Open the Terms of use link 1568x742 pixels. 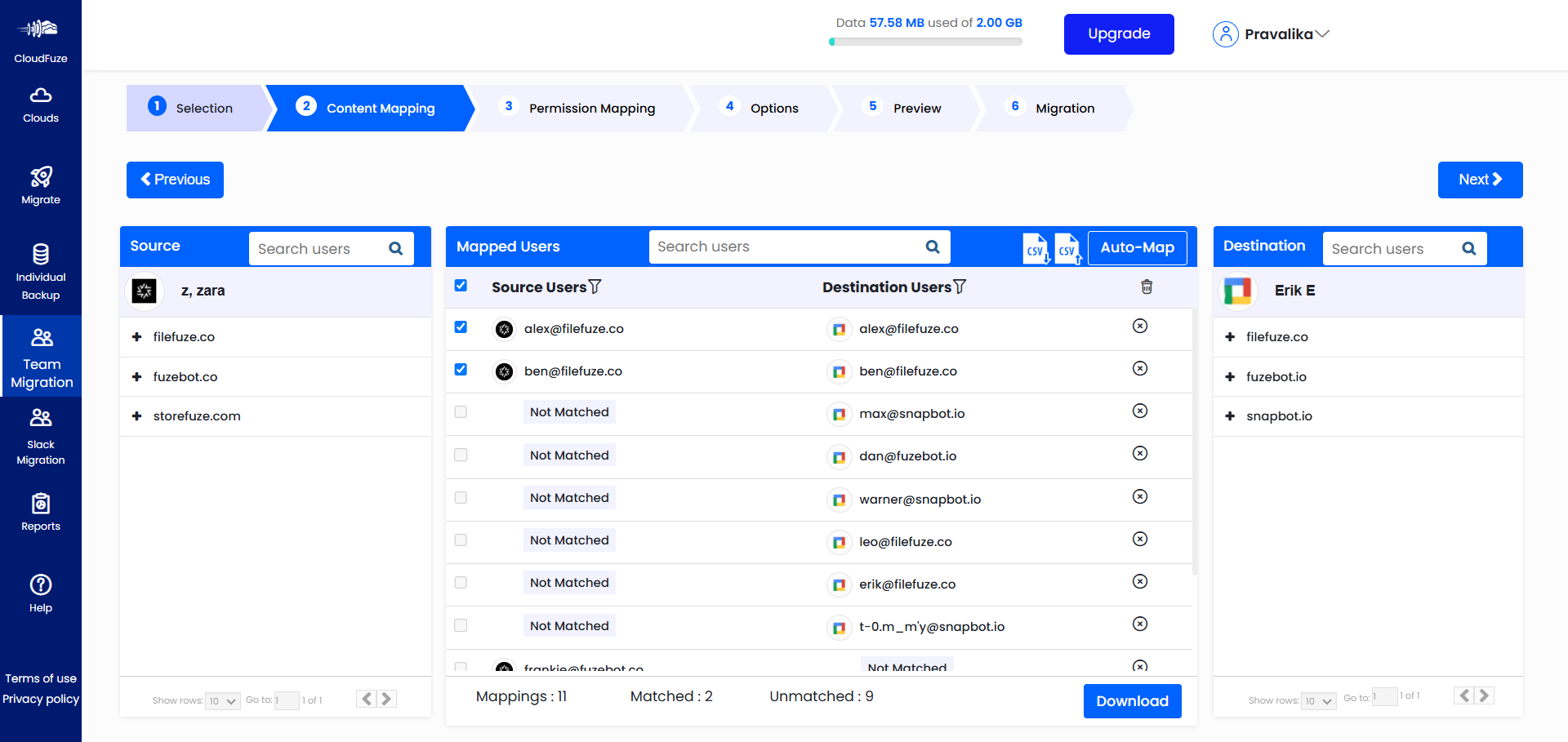41,678
